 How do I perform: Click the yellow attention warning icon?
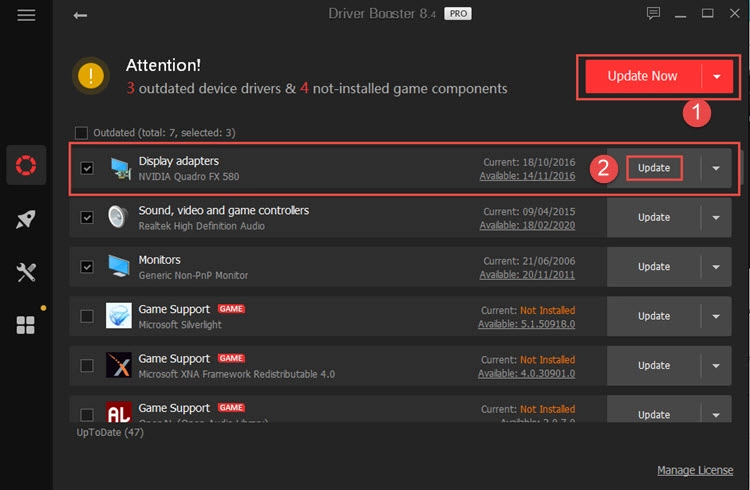click(91, 76)
